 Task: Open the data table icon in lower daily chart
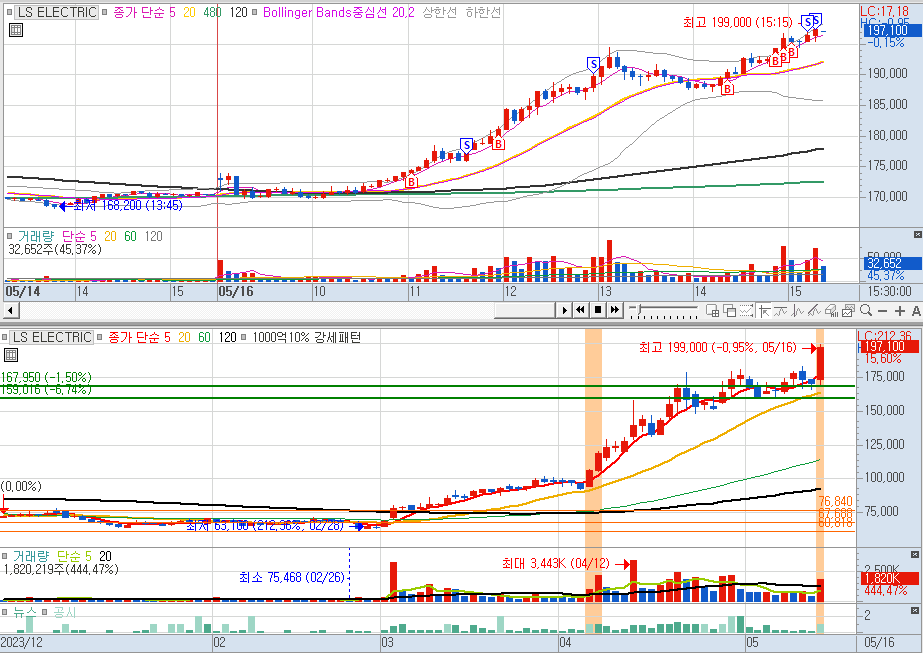11,355
